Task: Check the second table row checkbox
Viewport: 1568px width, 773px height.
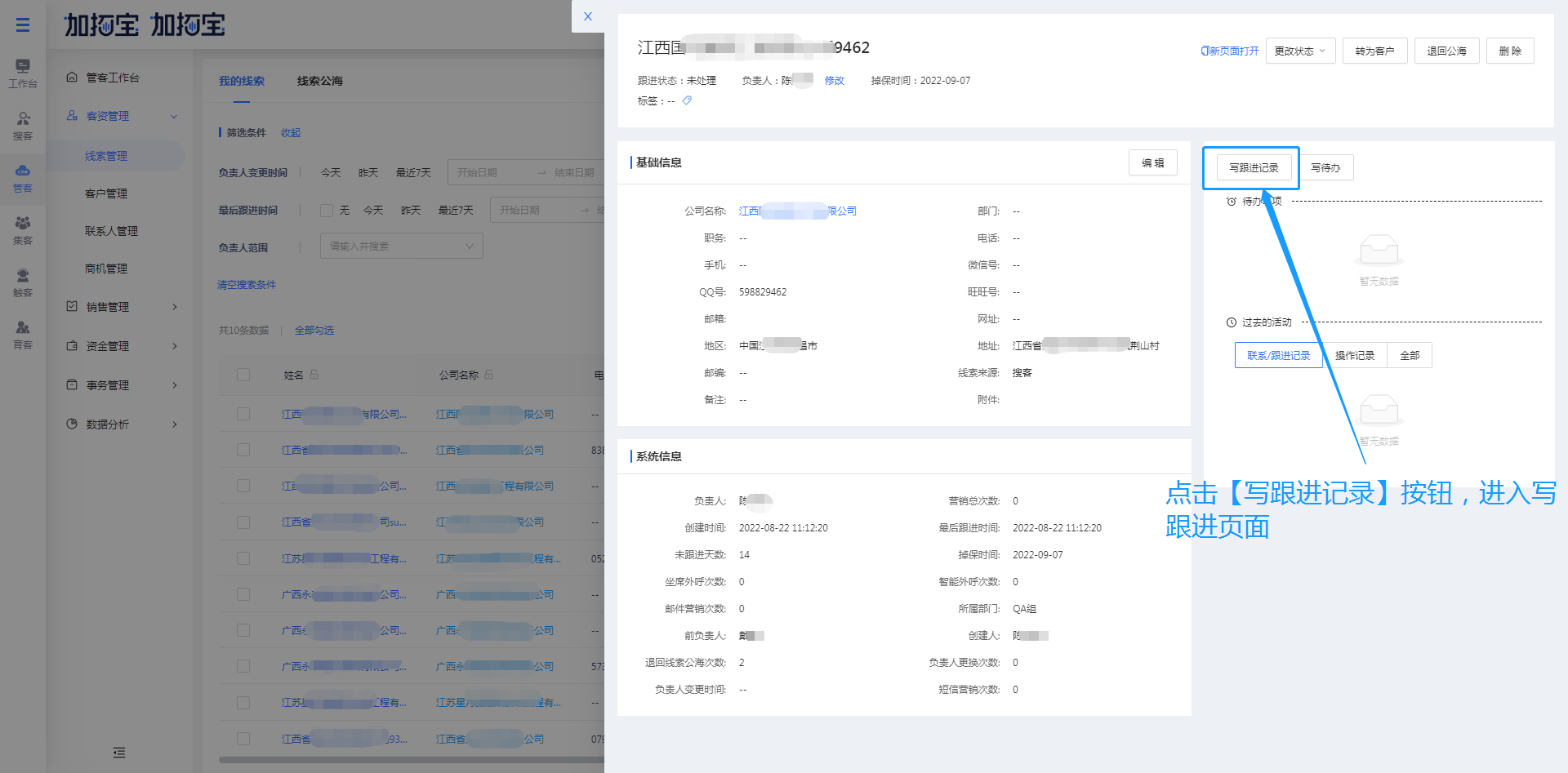Action: click(243, 450)
